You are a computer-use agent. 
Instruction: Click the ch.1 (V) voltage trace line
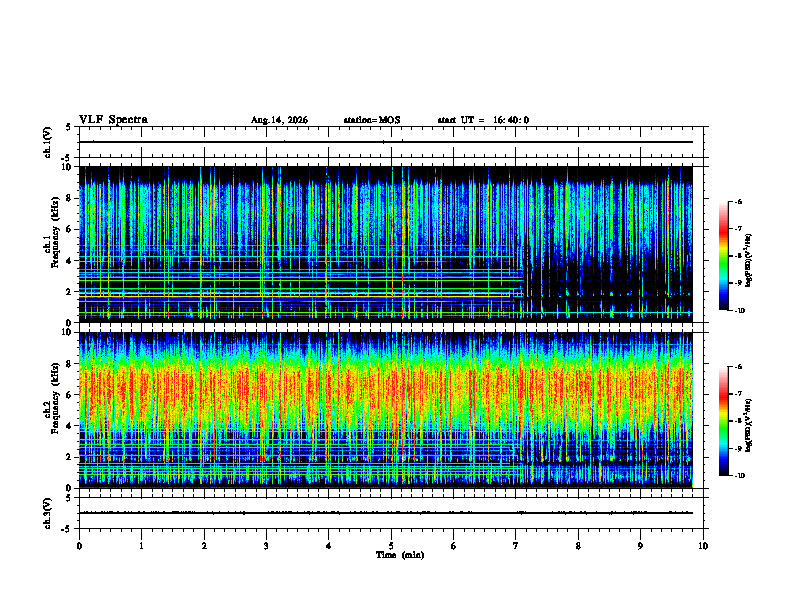tap(385, 142)
